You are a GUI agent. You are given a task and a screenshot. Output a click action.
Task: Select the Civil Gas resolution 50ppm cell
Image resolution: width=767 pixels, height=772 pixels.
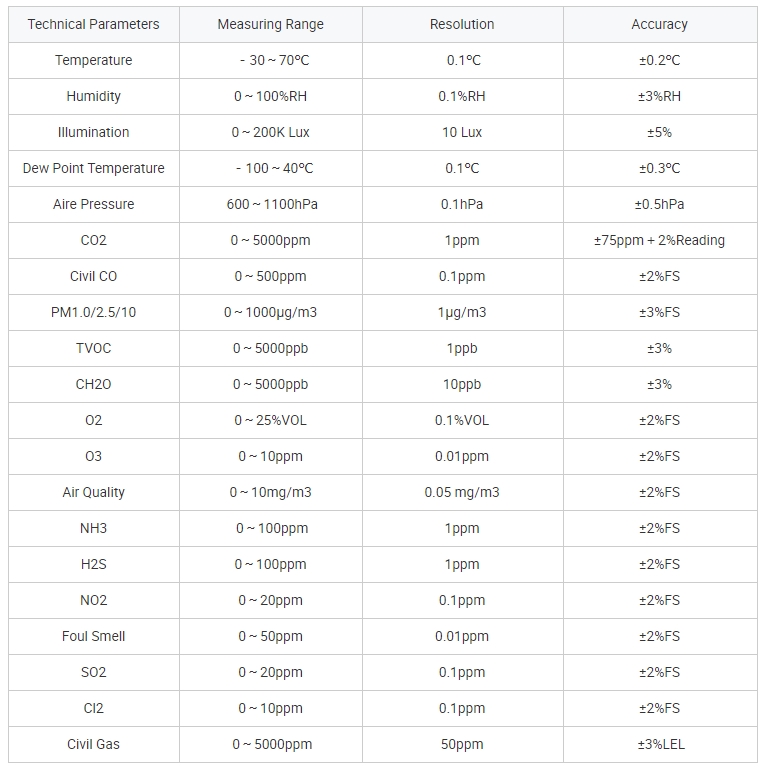pyautogui.click(x=462, y=744)
